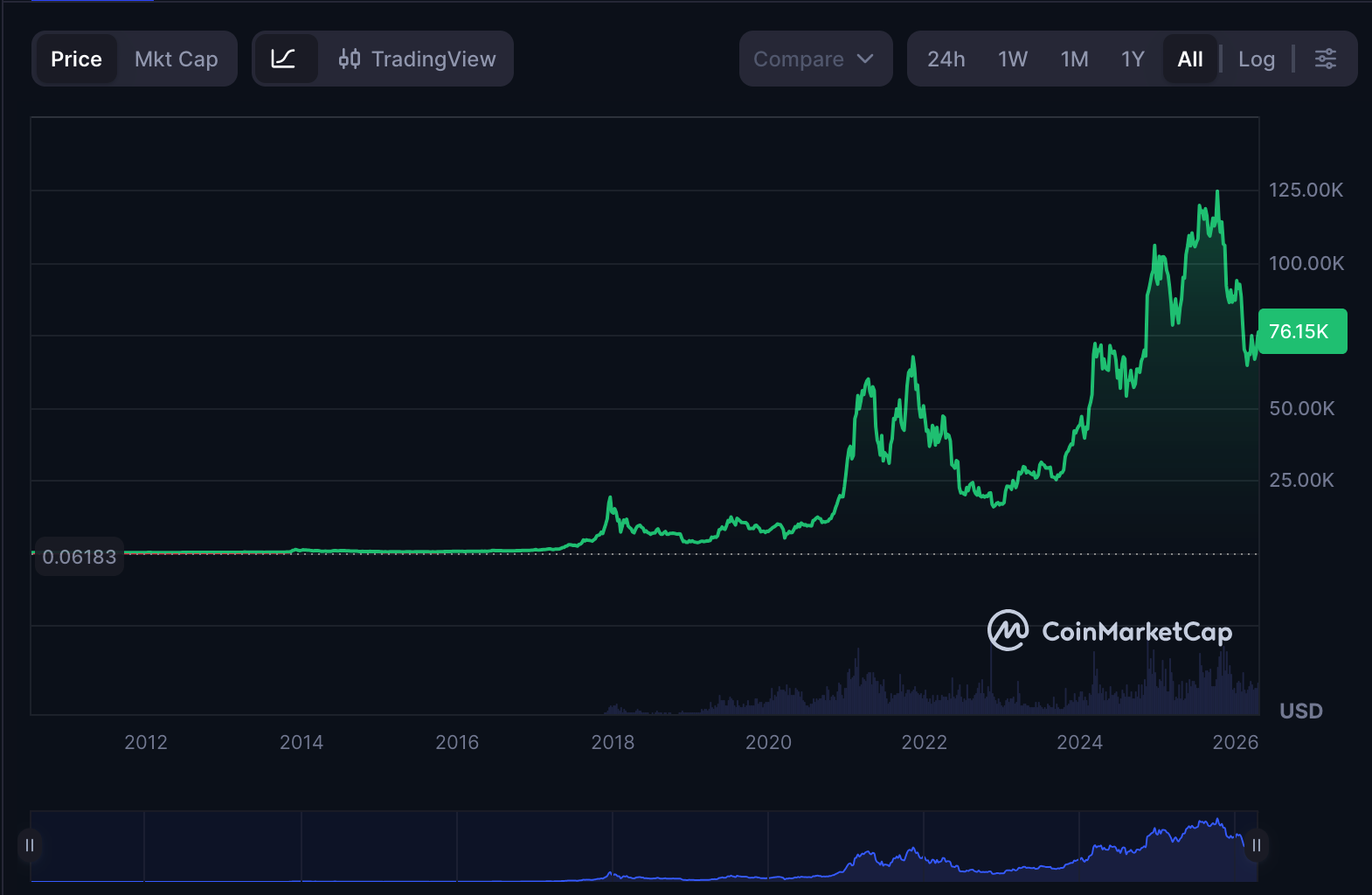
Task: Open the Compare dropdown
Action: (799, 59)
